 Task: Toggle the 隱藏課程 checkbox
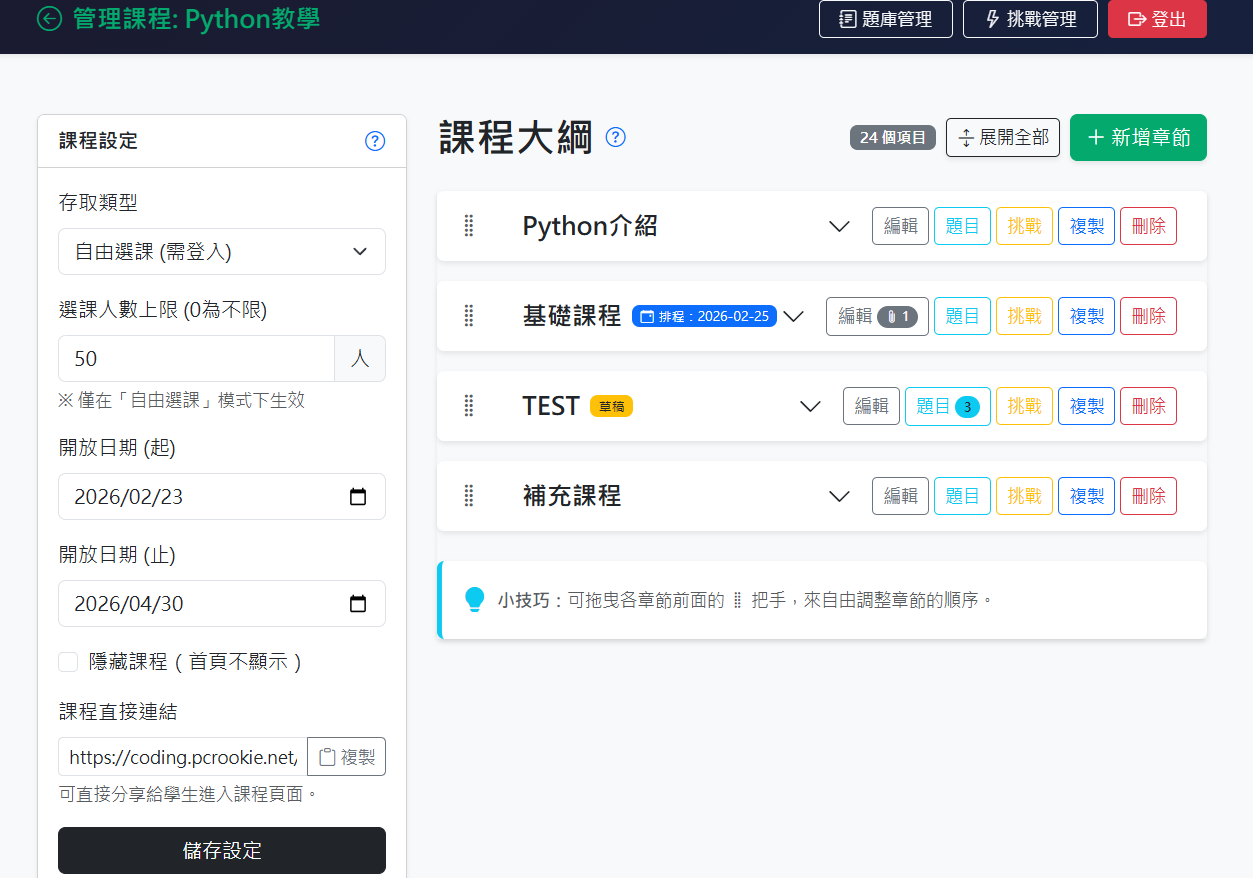click(x=68, y=662)
